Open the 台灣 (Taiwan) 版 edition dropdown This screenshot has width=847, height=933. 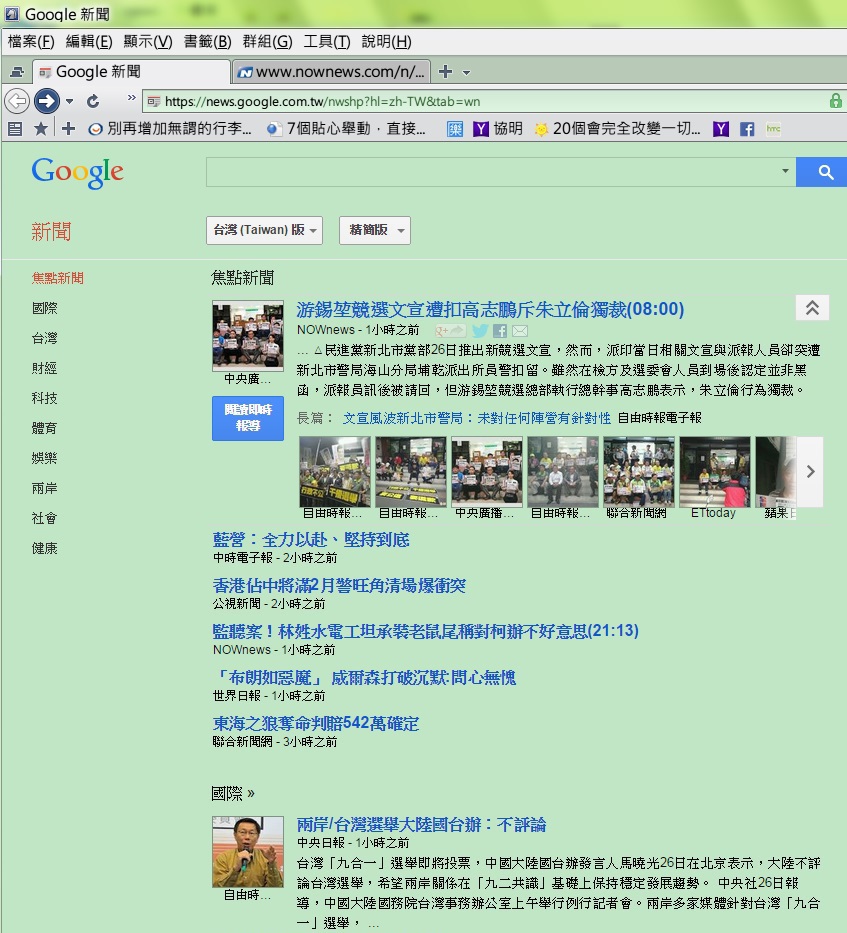(x=264, y=230)
